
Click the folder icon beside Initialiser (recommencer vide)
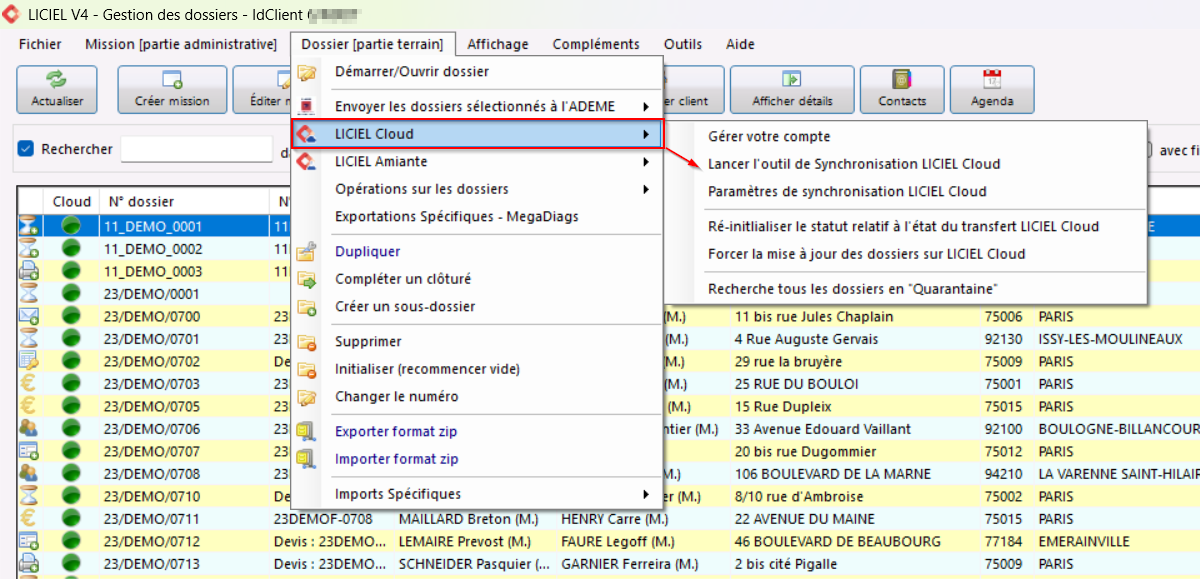[x=307, y=369]
